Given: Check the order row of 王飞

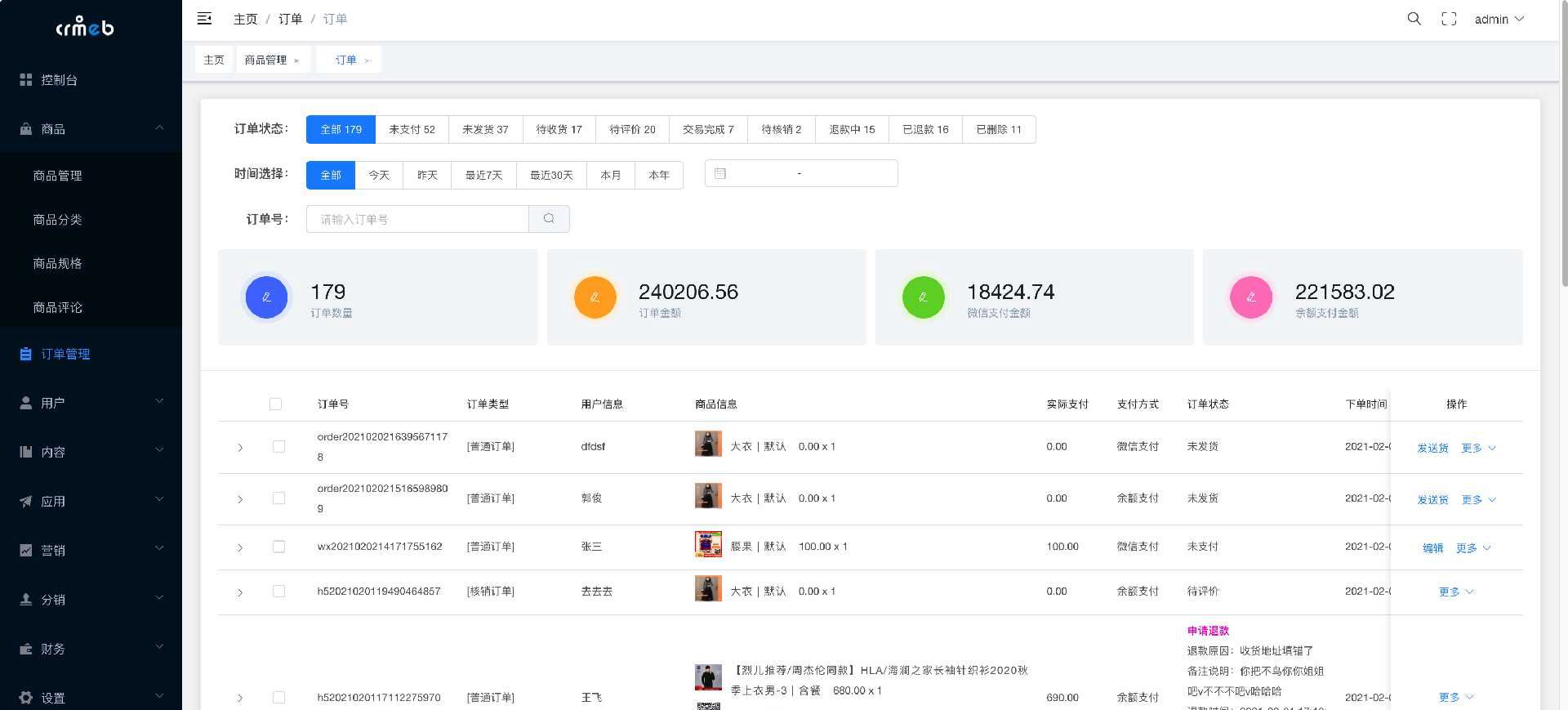Looking at the screenshot, I should [278, 698].
